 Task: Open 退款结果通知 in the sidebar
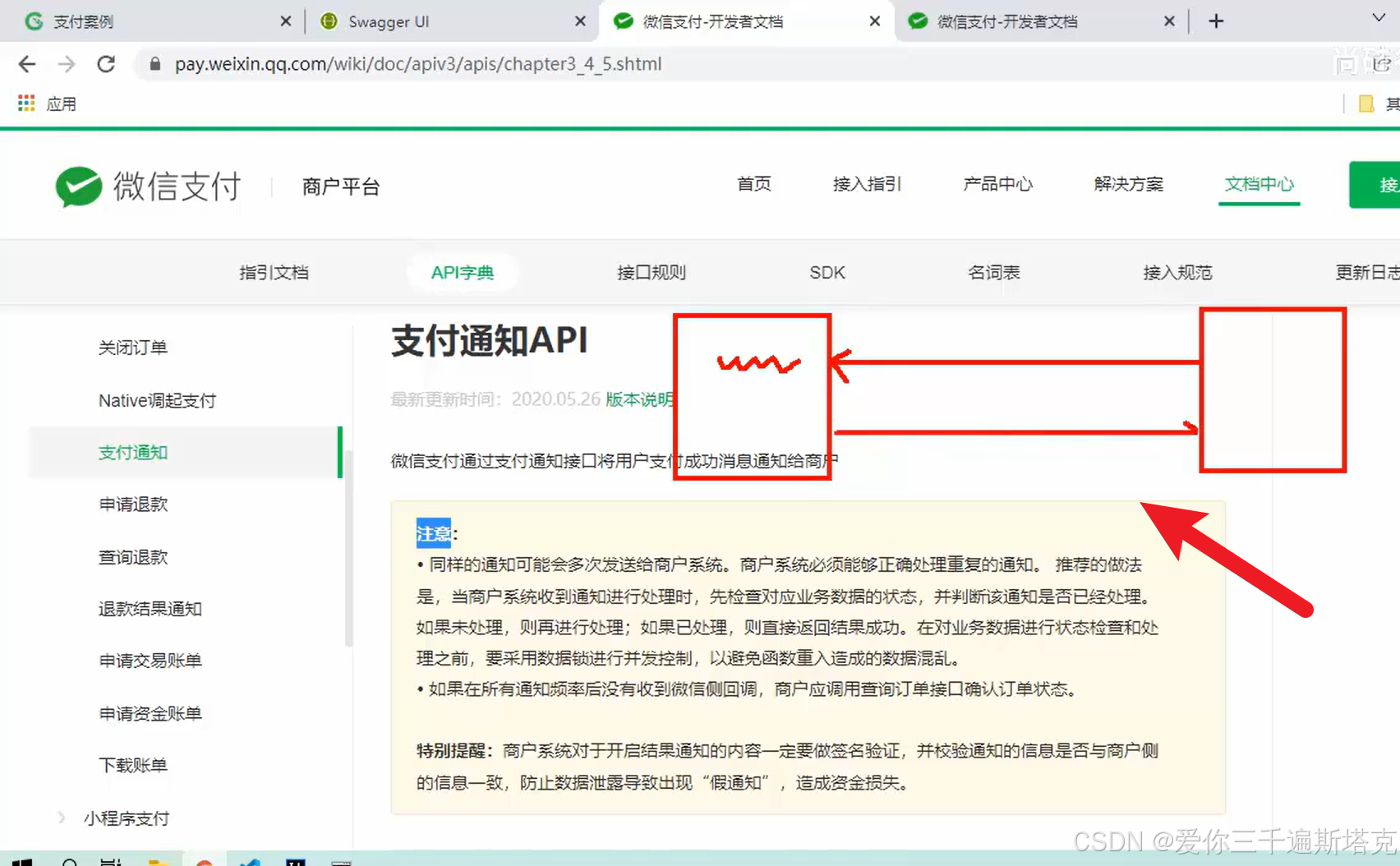[150, 609]
